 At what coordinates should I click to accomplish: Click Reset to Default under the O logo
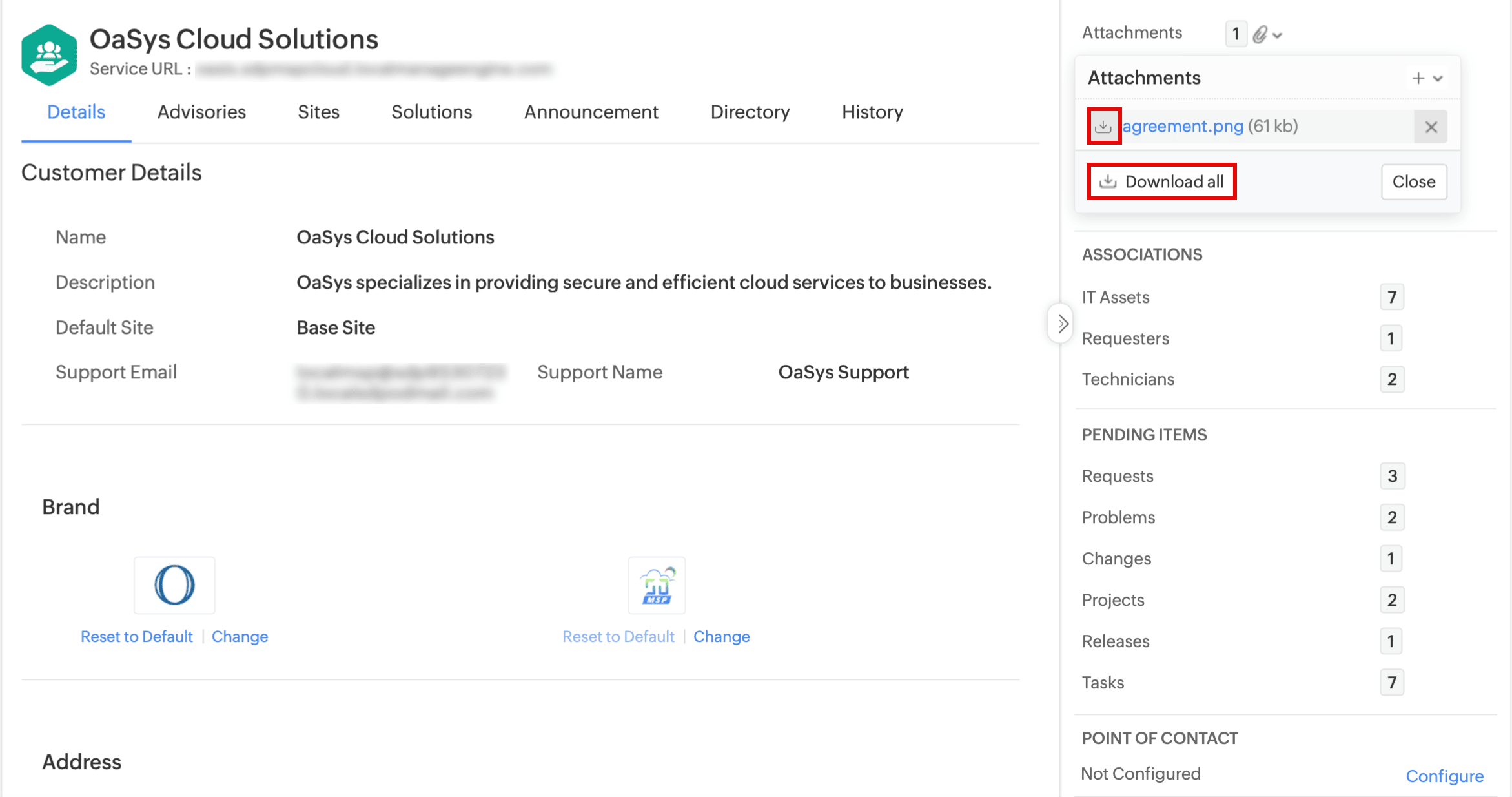(x=136, y=636)
